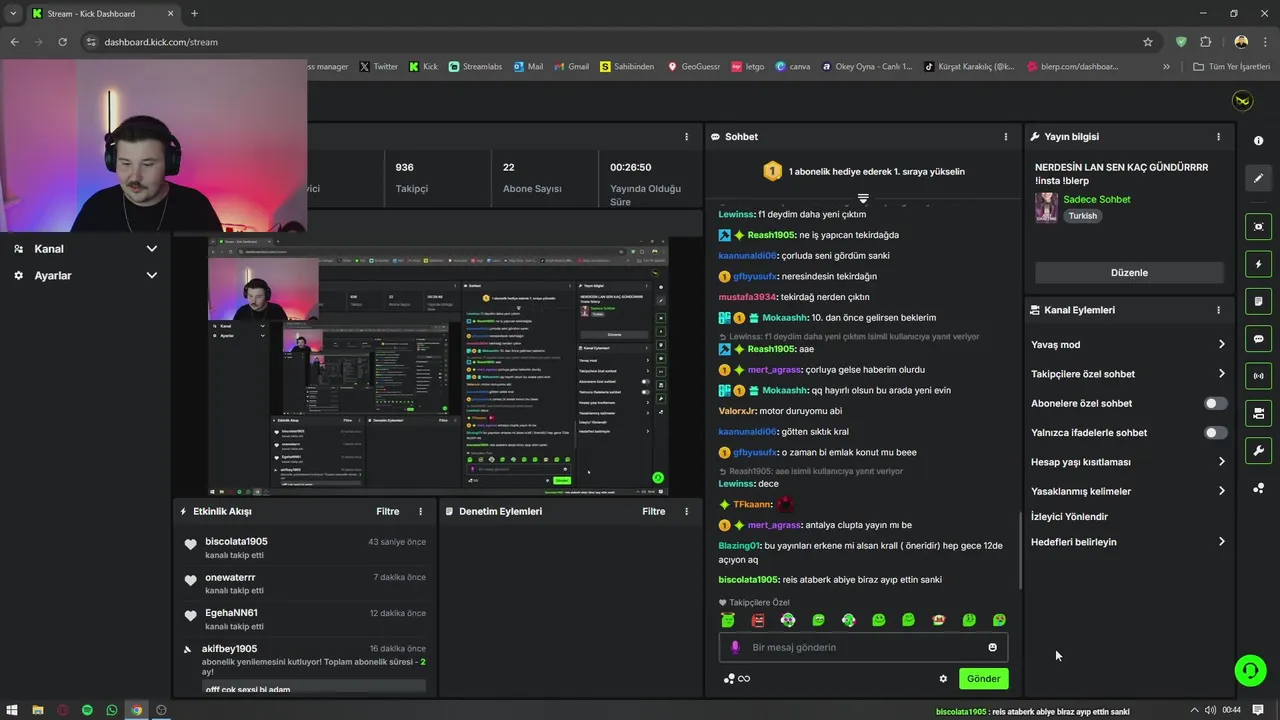Open stats panel three-dot menu
1280x720 pixels.
click(x=686, y=137)
